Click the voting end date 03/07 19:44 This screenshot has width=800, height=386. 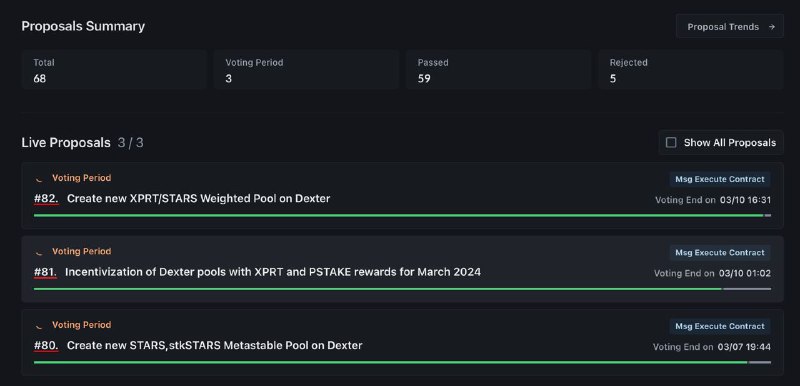pyautogui.click(x=744, y=347)
